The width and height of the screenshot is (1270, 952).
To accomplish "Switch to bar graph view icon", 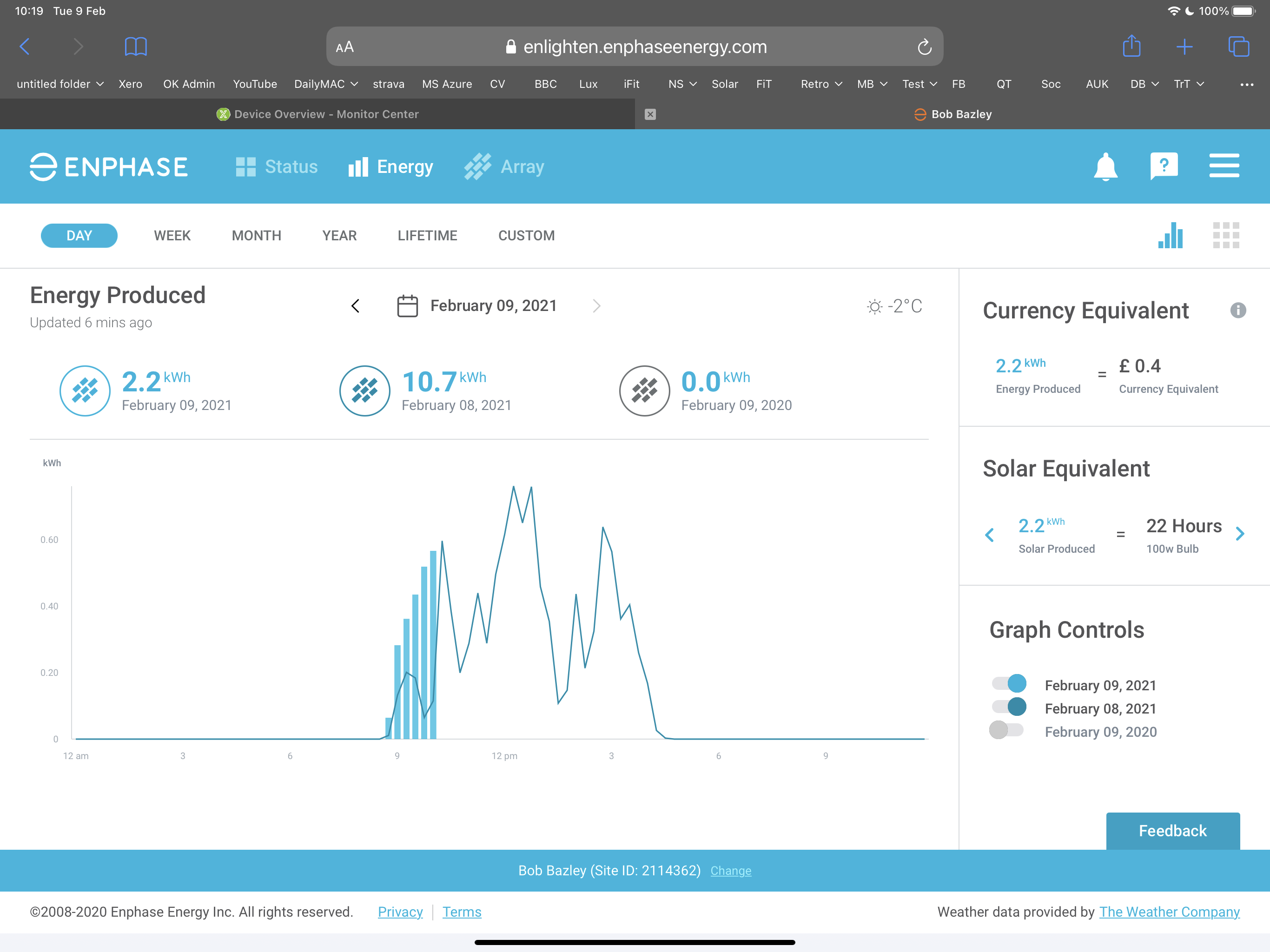I will click(x=1170, y=235).
